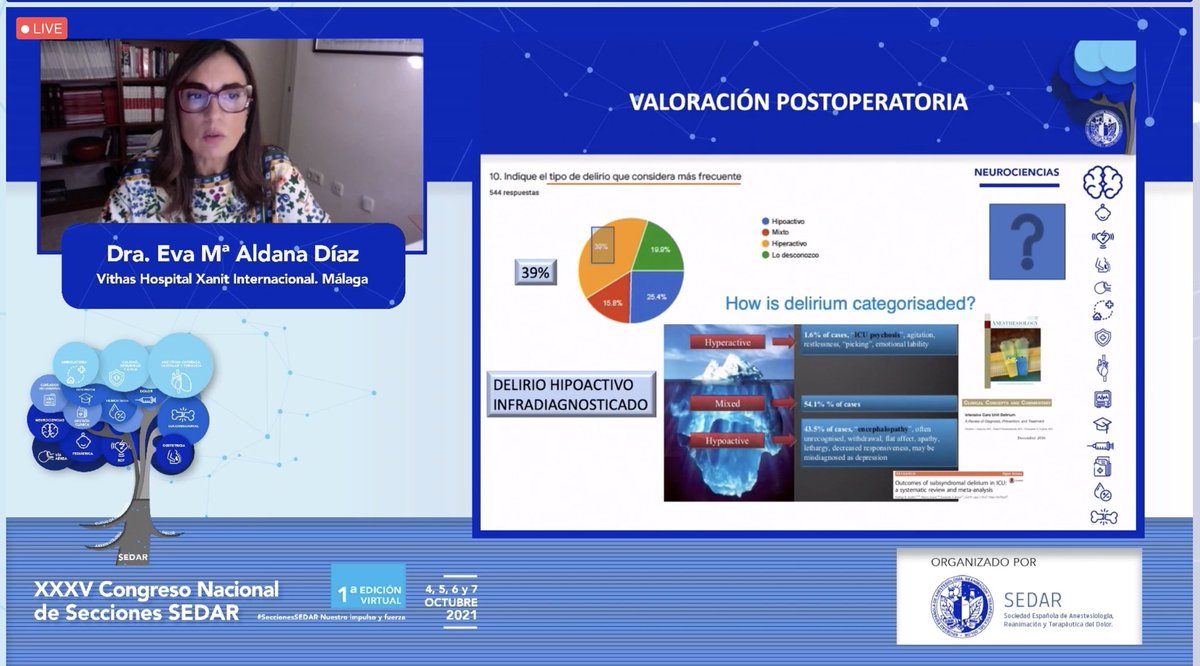Click the XXXV Congreso Nacional de Secciones SEDAR title
Image resolution: width=1200 pixels, height=666 pixels.
pyautogui.click(x=156, y=600)
